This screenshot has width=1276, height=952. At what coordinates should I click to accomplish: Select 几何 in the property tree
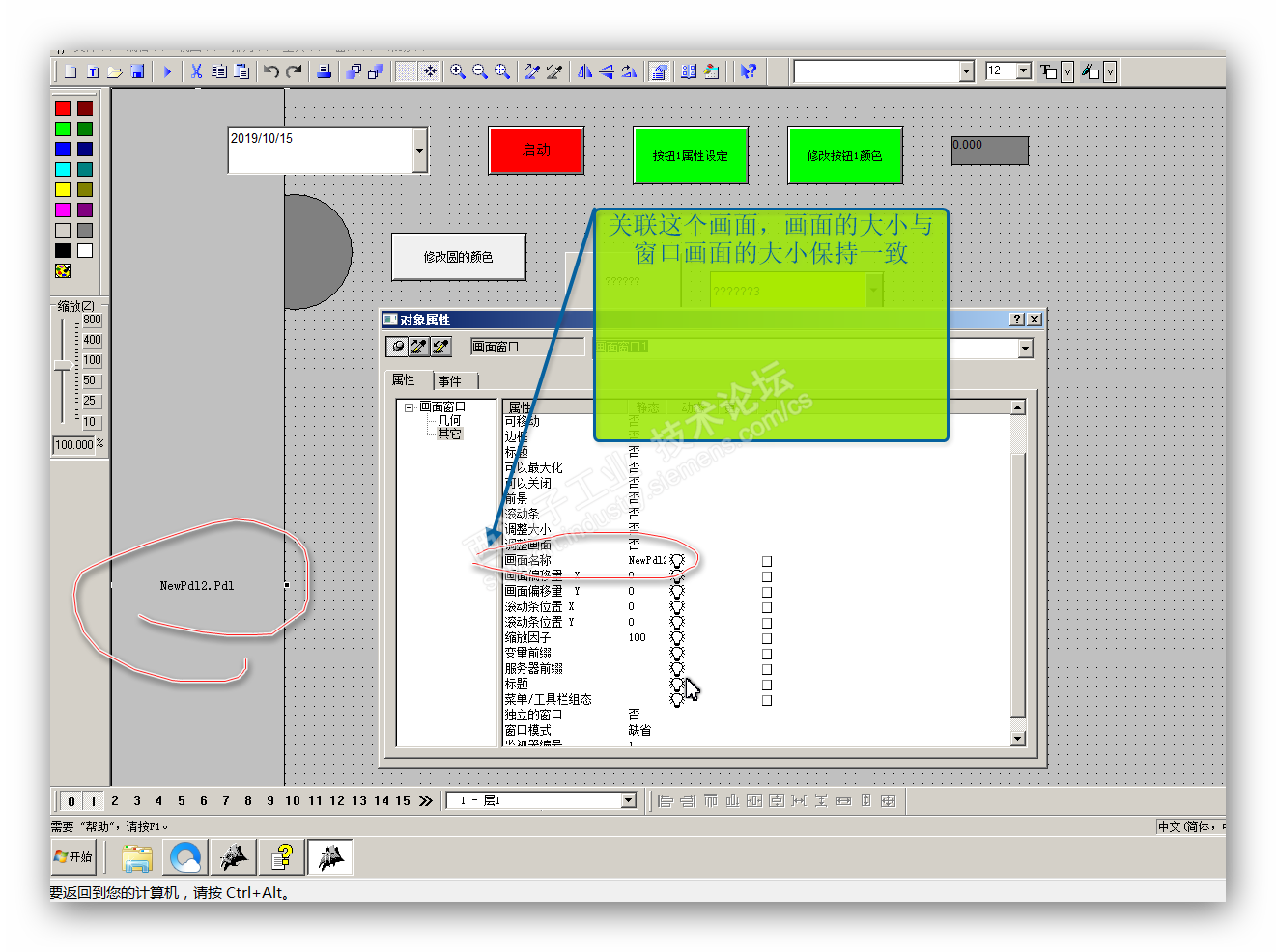tap(450, 421)
